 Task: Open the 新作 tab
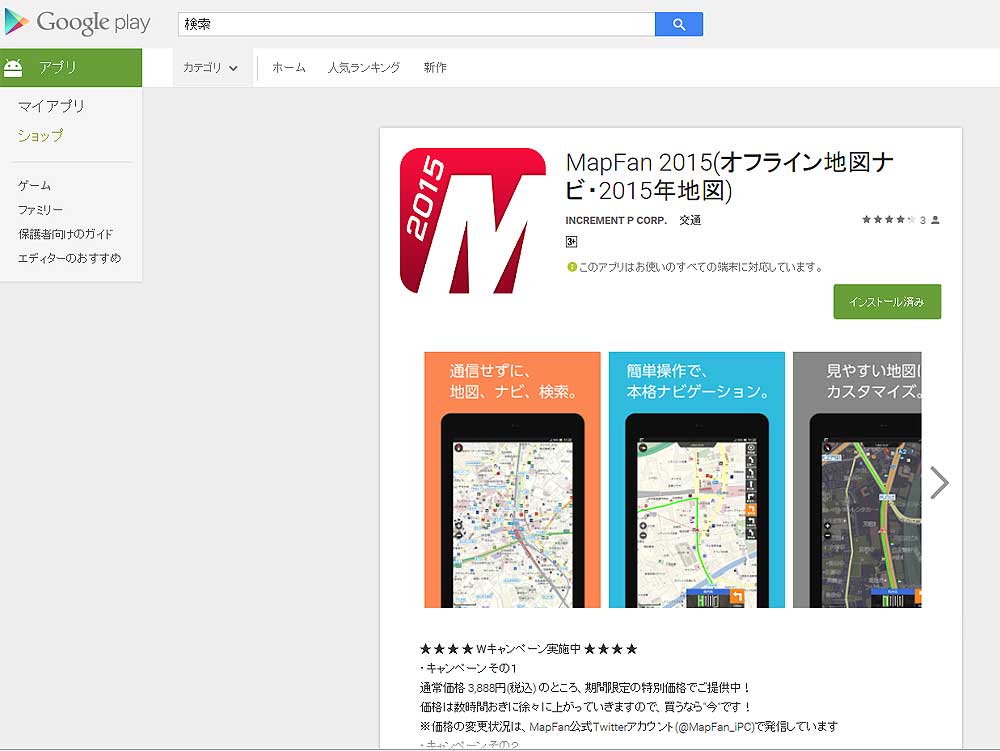[x=435, y=68]
